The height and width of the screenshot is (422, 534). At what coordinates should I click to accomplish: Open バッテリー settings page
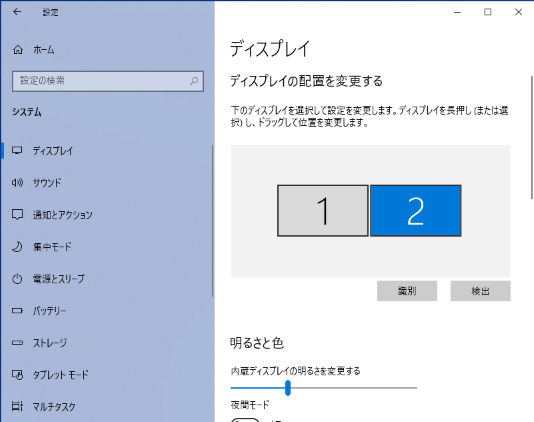click(x=108, y=311)
